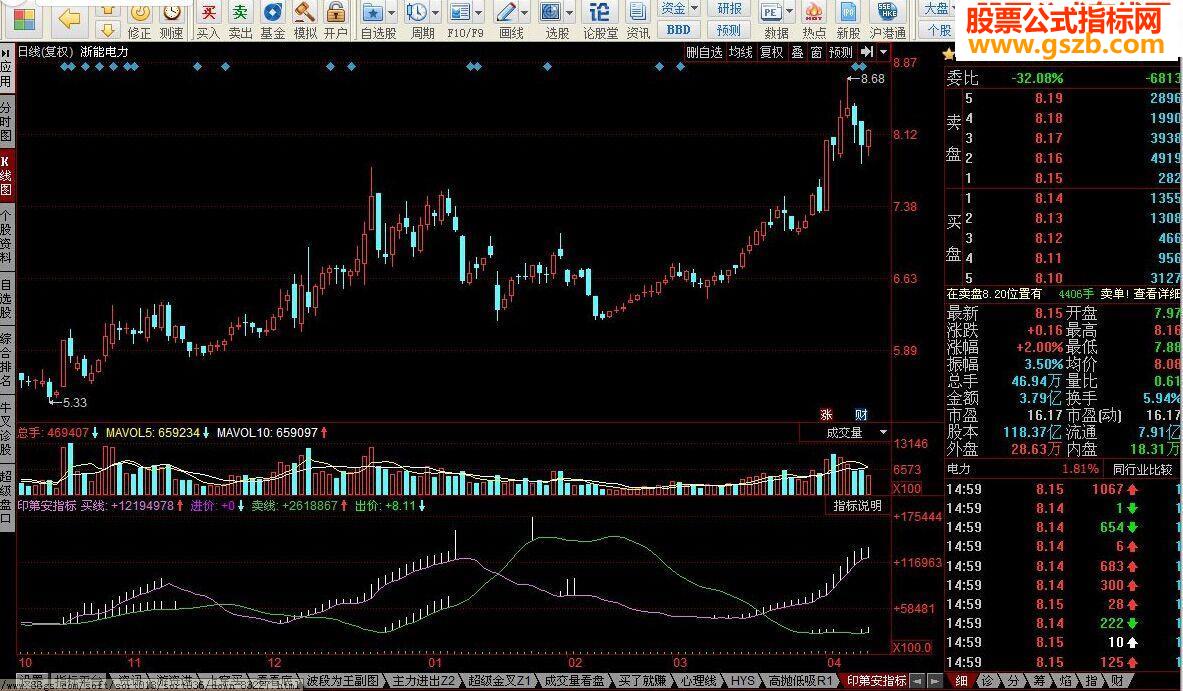Open the 买入 buy icon
Viewport: 1183px width, 691px height.
click(x=208, y=12)
